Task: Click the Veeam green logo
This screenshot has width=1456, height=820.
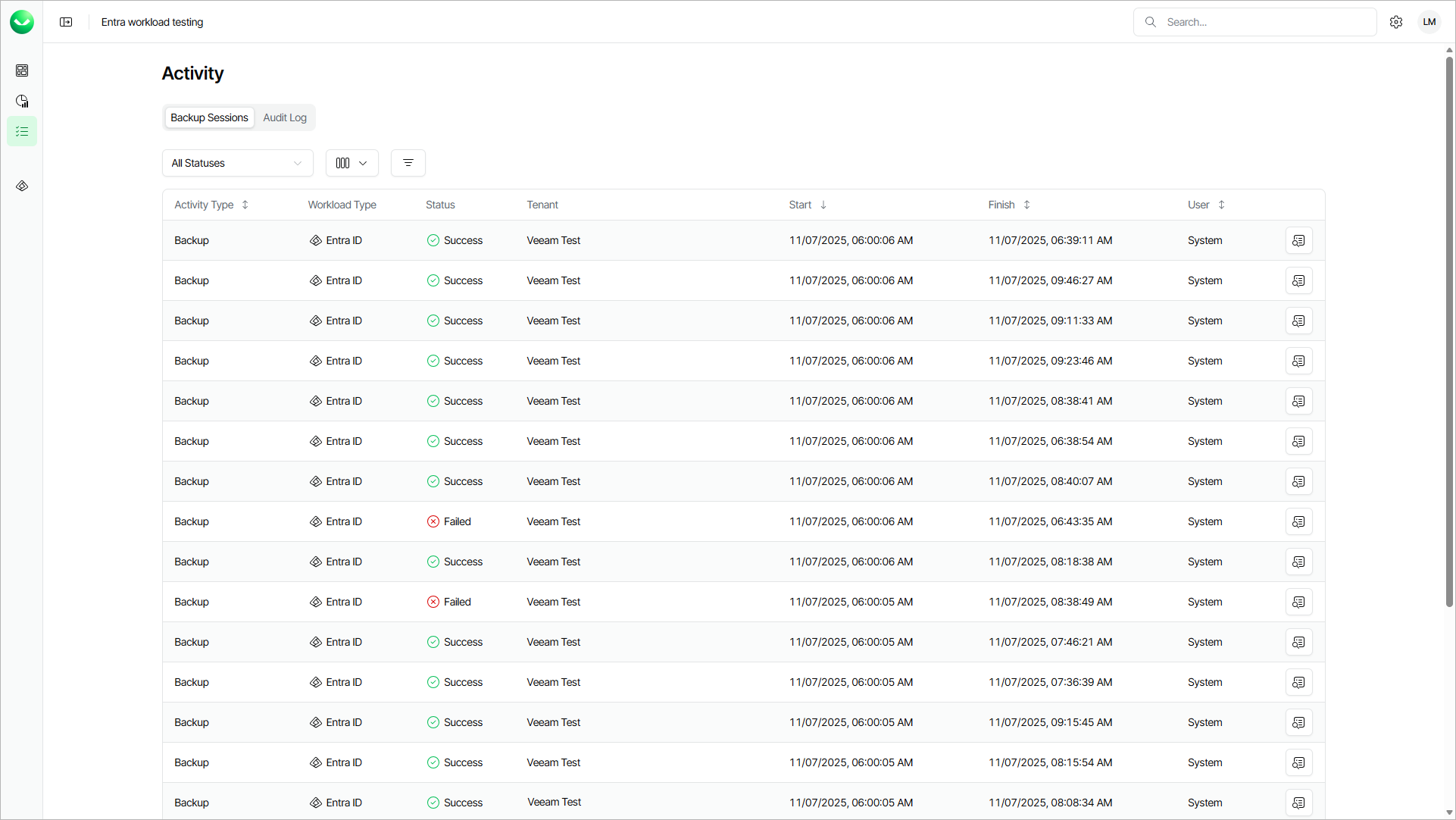Action: 22,22
